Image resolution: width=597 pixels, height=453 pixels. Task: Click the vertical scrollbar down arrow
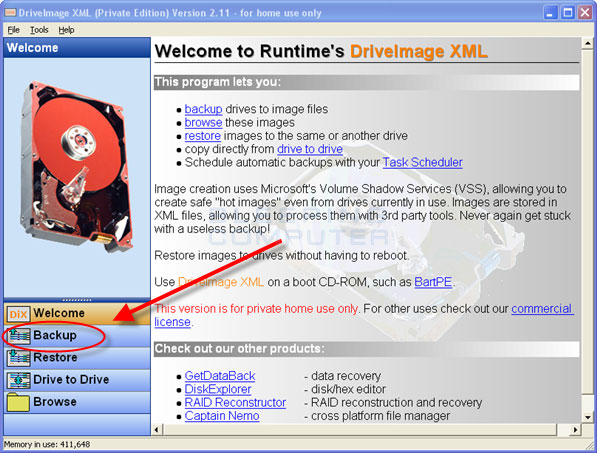coord(587,417)
